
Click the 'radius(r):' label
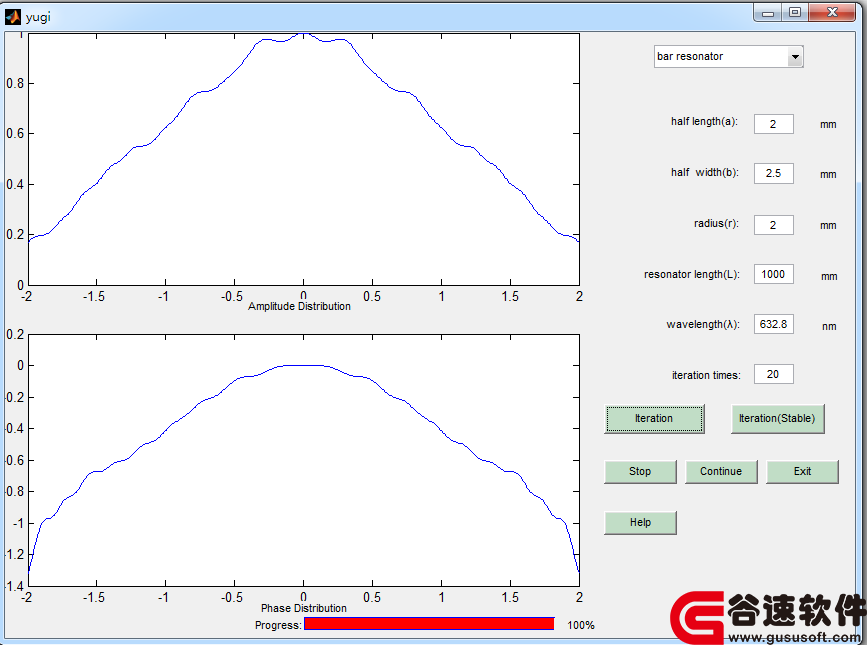[x=716, y=223]
